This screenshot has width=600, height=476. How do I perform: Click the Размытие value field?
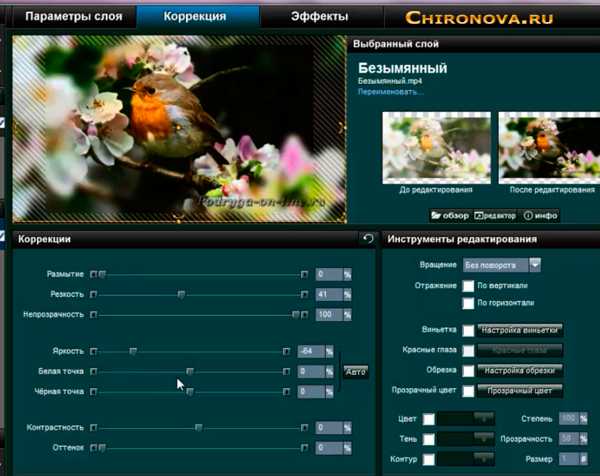(329, 274)
